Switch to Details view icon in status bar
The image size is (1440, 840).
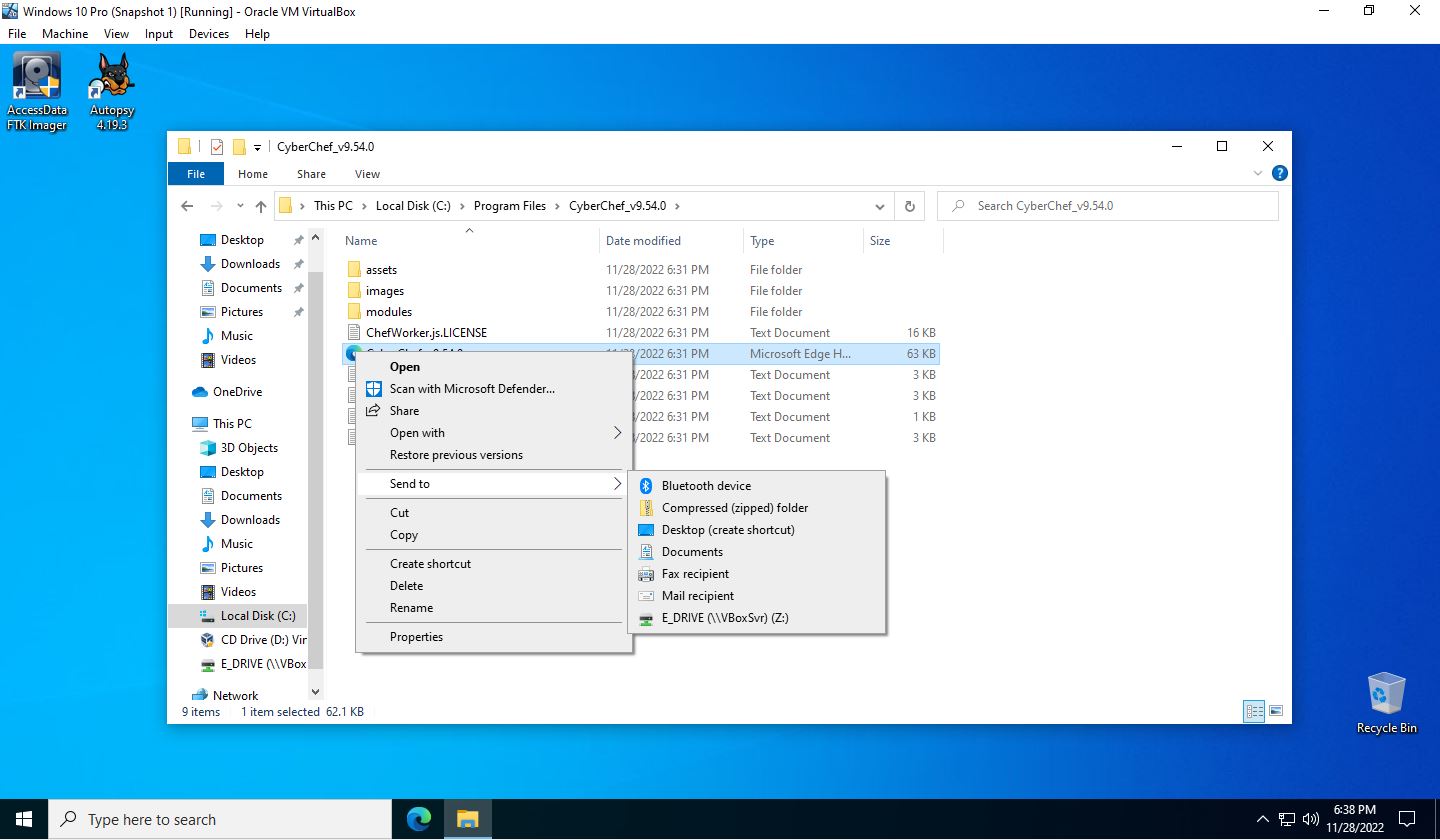pos(1254,712)
